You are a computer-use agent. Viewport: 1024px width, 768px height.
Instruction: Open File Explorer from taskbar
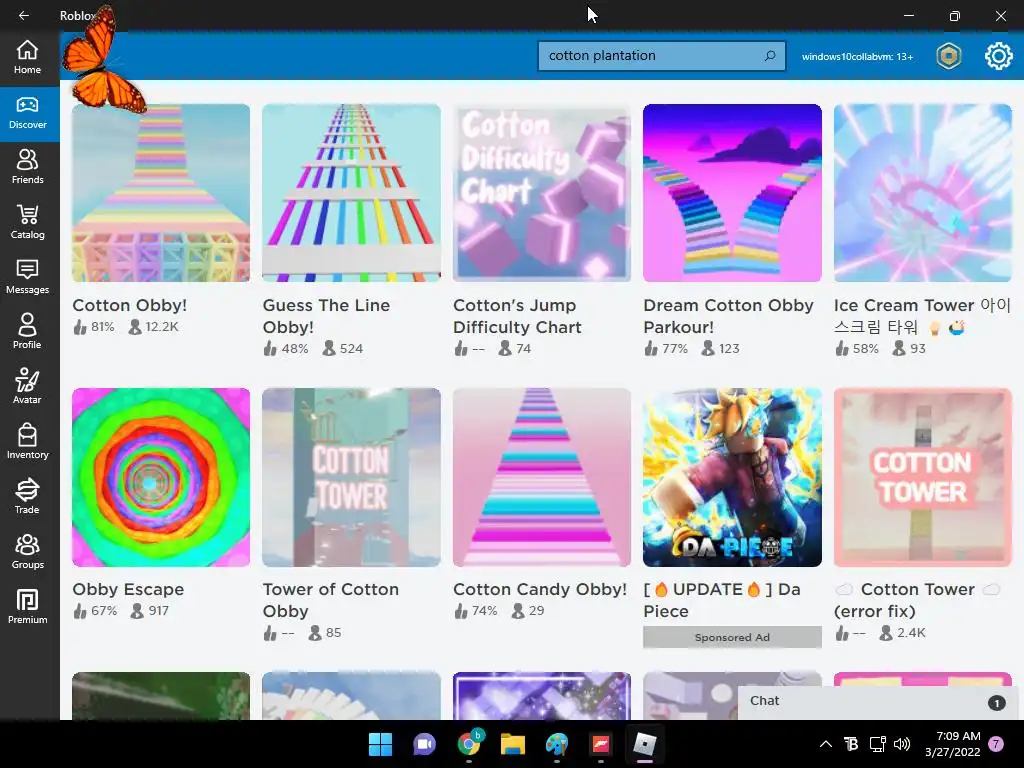(513, 744)
